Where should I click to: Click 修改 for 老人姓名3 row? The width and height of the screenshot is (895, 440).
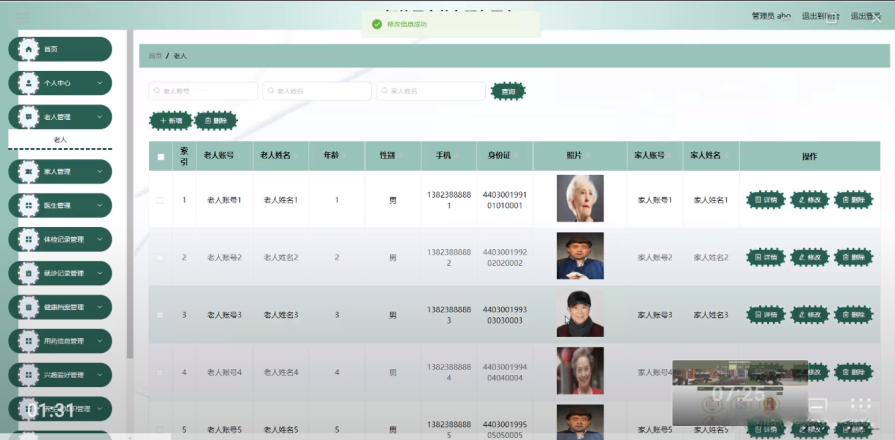pyautogui.click(x=809, y=314)
